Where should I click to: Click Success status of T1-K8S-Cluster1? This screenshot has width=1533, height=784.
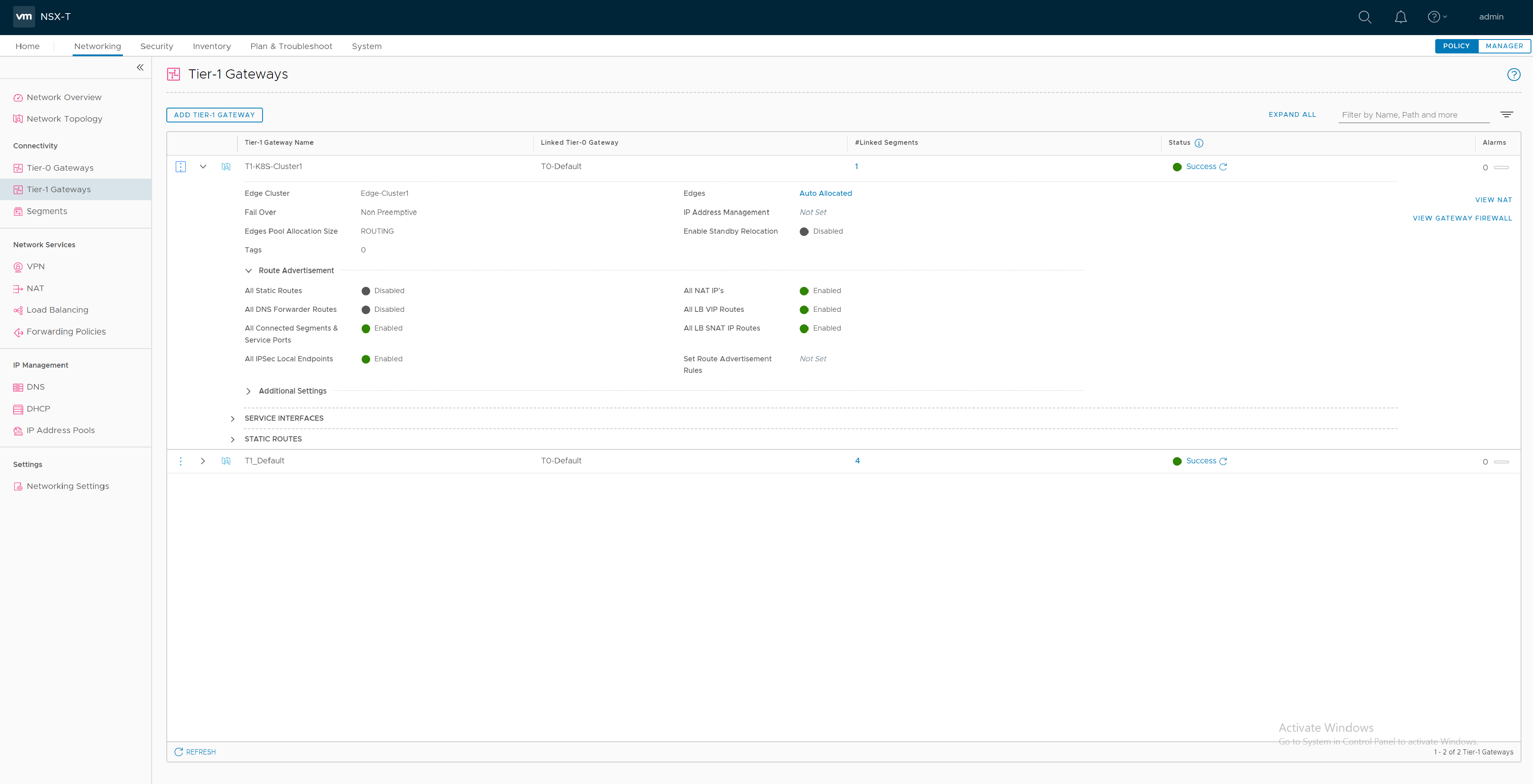(x=1201, y=167)
